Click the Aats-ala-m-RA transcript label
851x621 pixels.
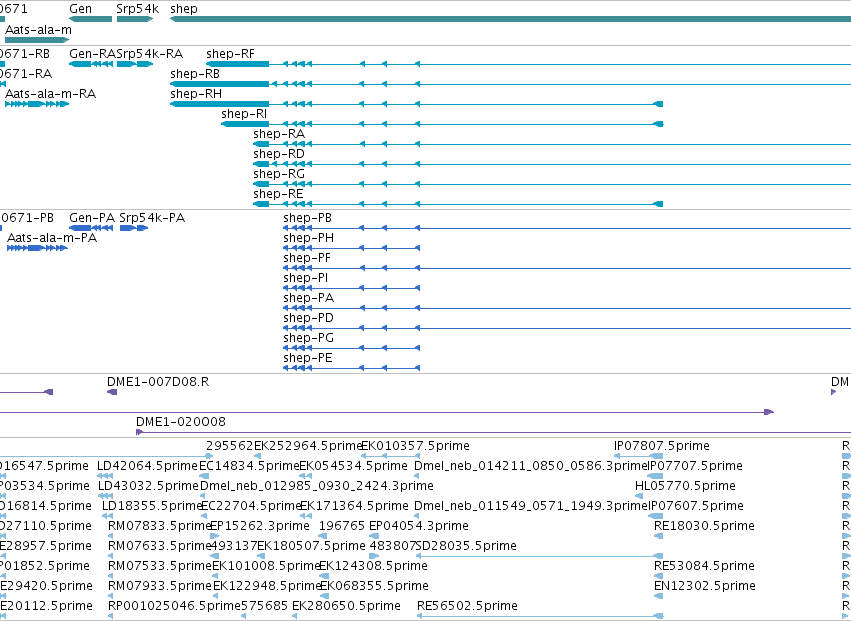click(x=50, y=94)
